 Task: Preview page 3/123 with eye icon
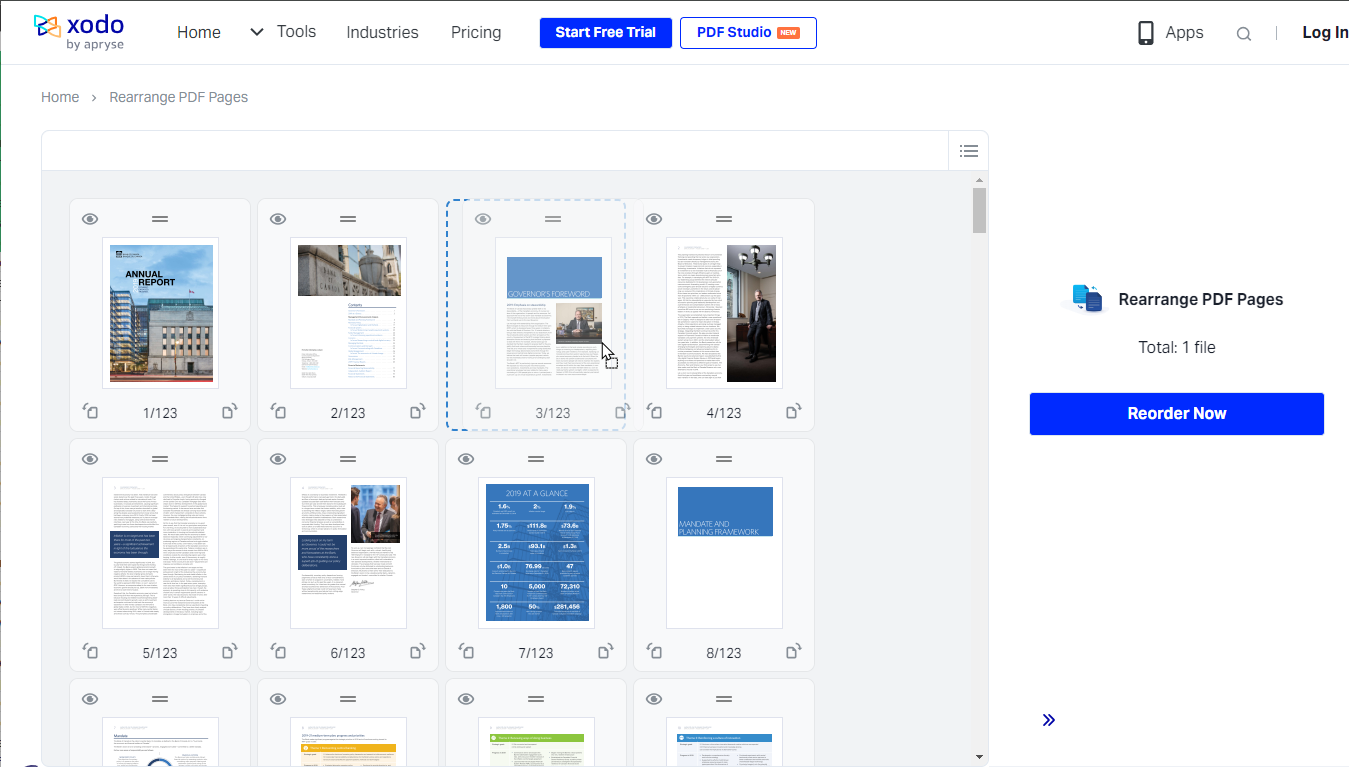[x=483, y=219]
